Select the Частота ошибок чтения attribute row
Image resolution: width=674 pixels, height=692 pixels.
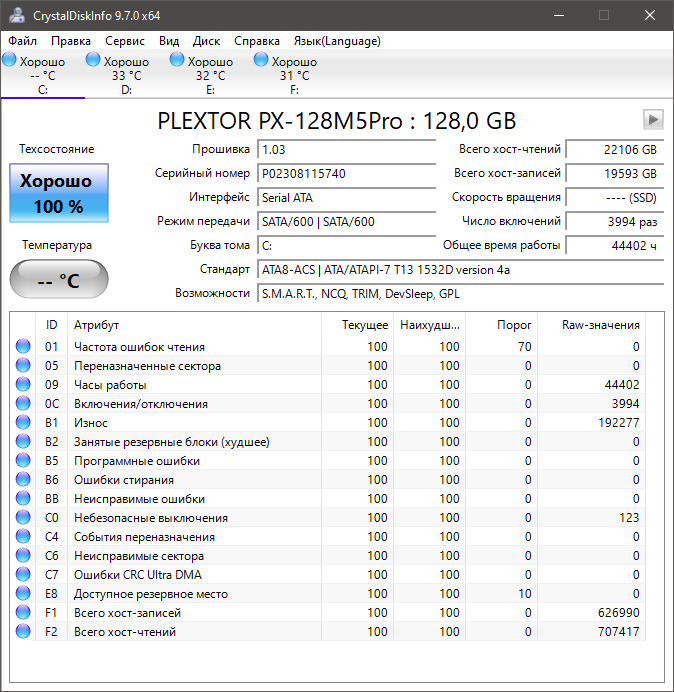328,346
